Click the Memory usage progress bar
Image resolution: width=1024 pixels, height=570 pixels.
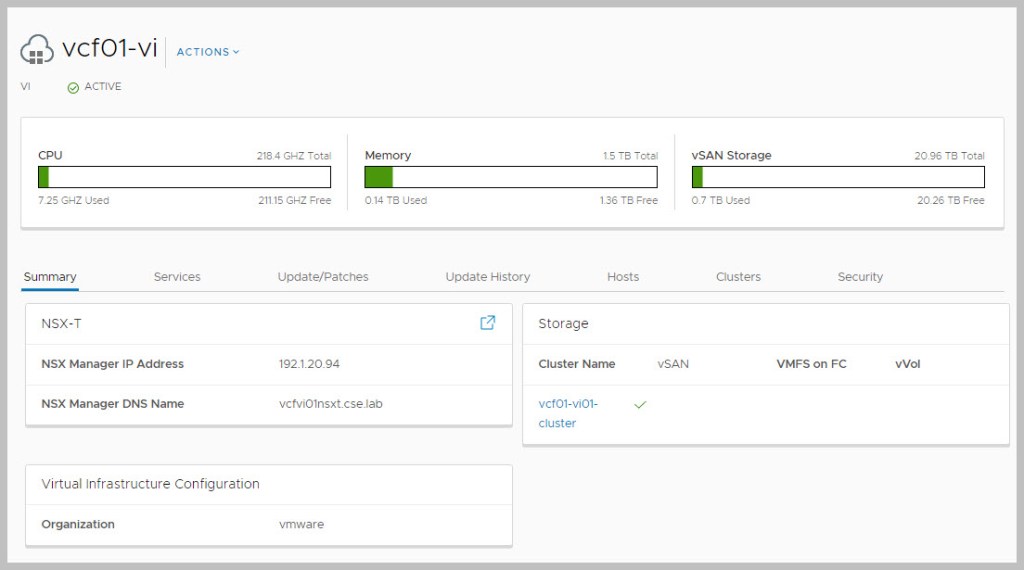[x=511, y=177]
